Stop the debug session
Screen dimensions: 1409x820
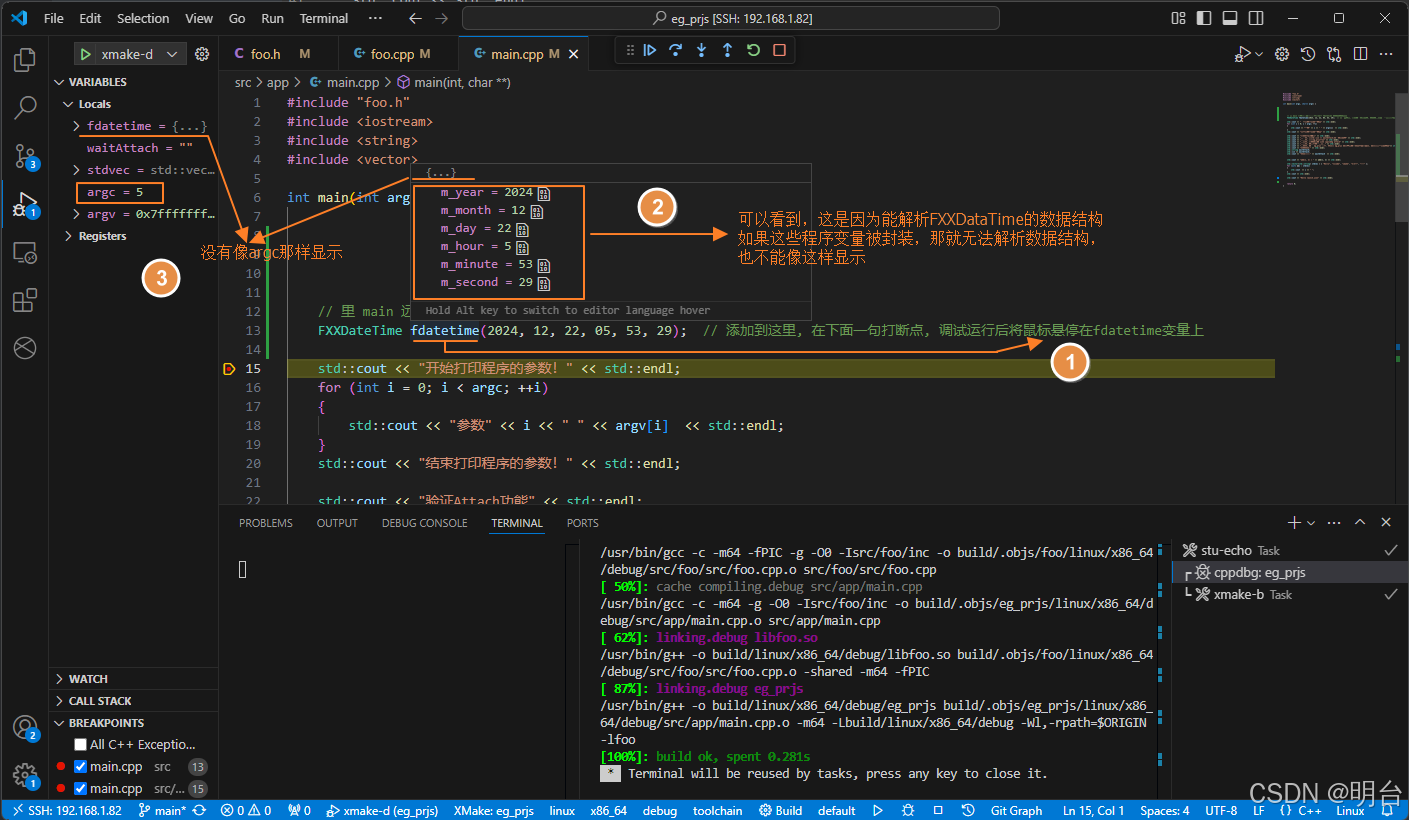pos(779,50)
